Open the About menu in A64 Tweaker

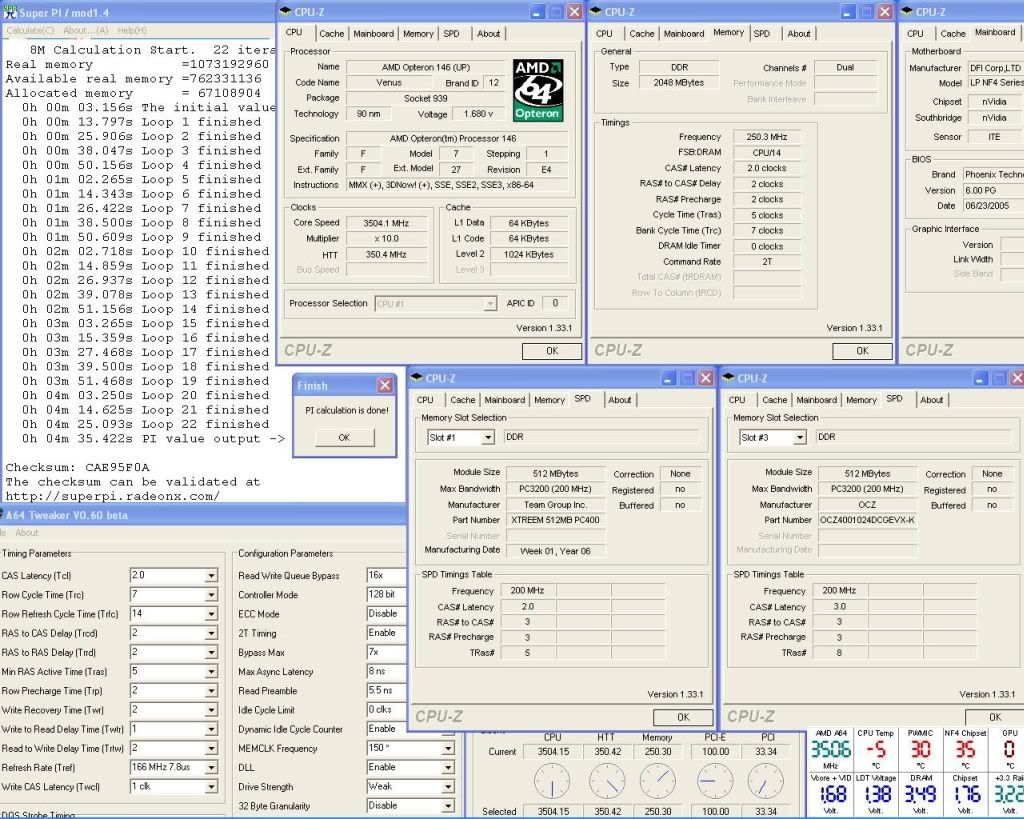click(27, 532)
